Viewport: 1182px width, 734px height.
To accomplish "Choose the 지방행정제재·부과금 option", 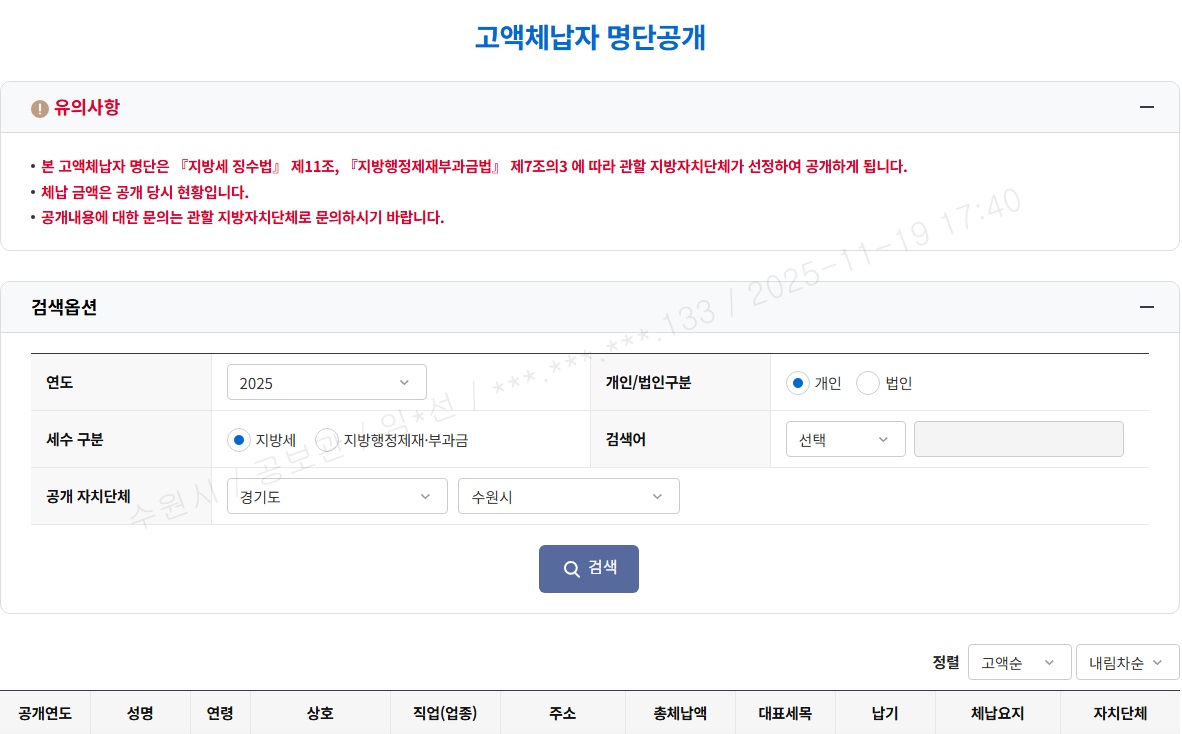I will click(x=327, y=439).
